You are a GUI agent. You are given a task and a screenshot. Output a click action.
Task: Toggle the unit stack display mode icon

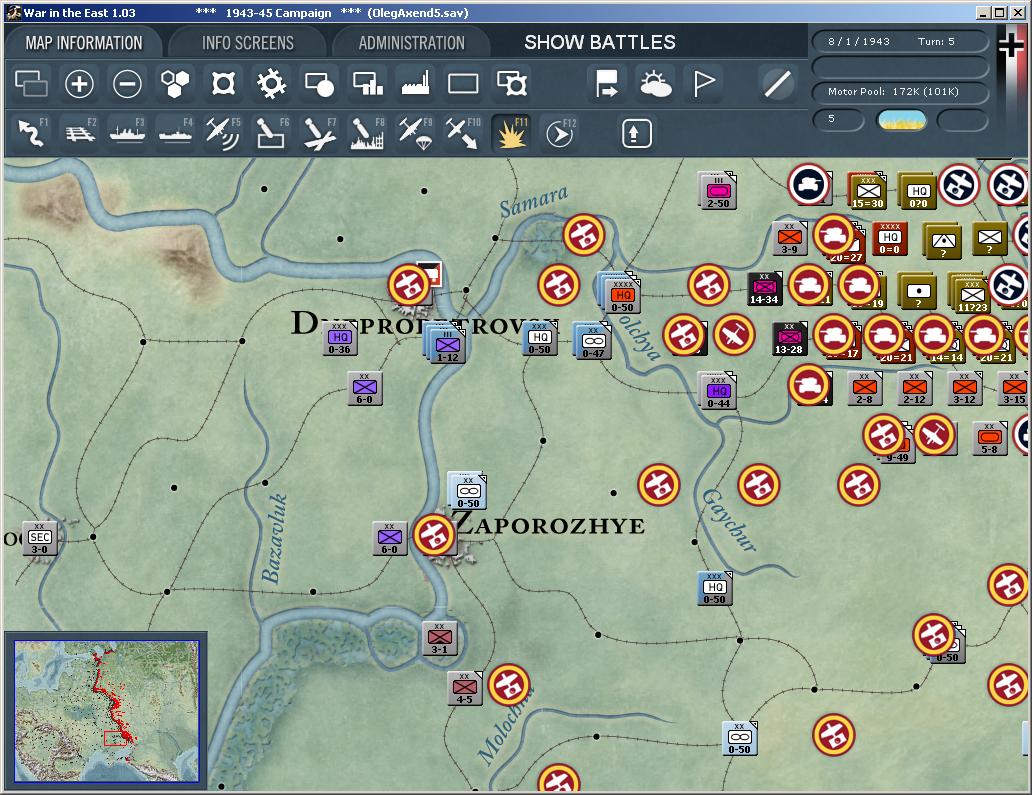31,84
